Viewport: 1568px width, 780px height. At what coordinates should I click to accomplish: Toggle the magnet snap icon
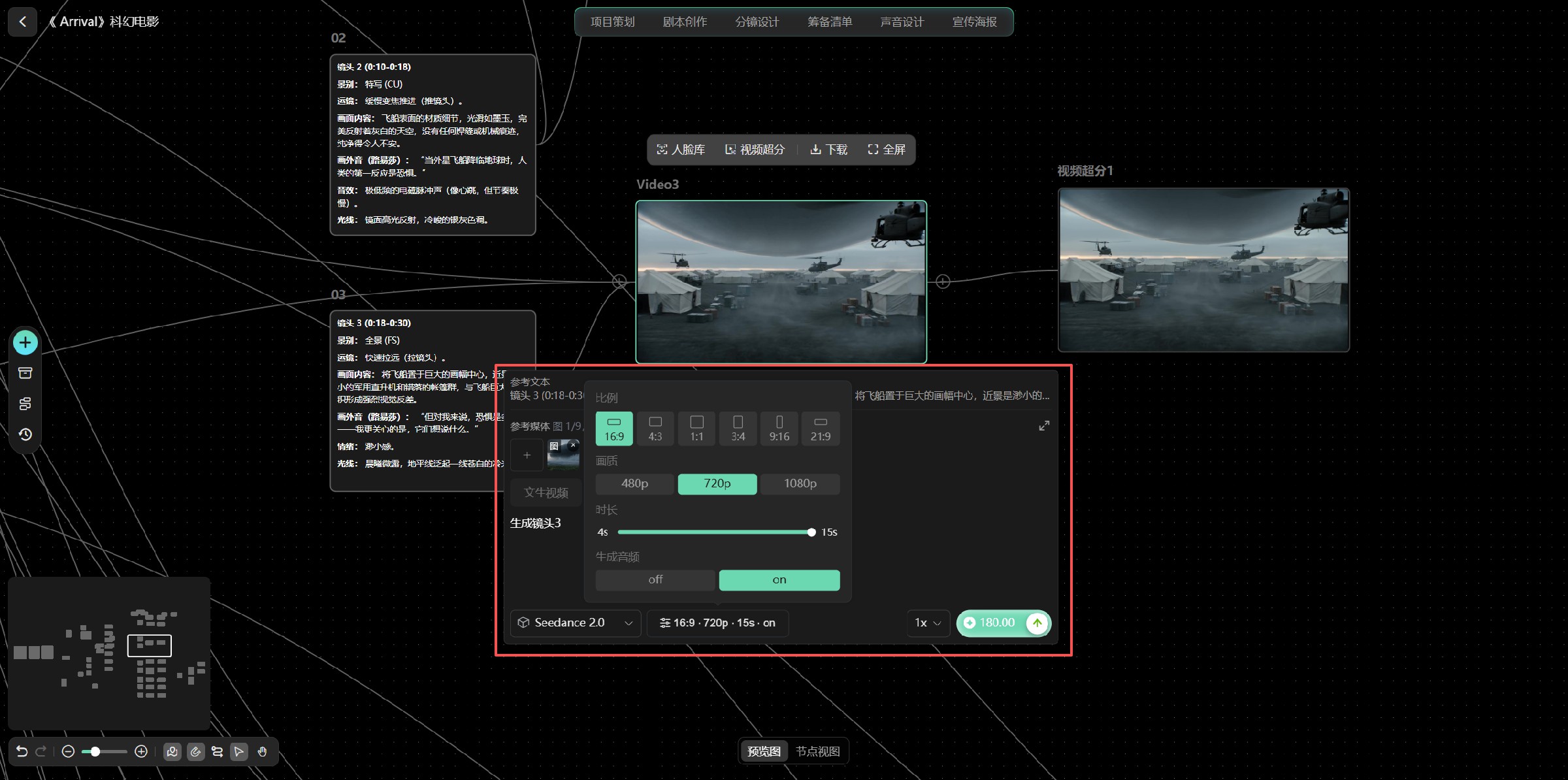coord(195,752)
